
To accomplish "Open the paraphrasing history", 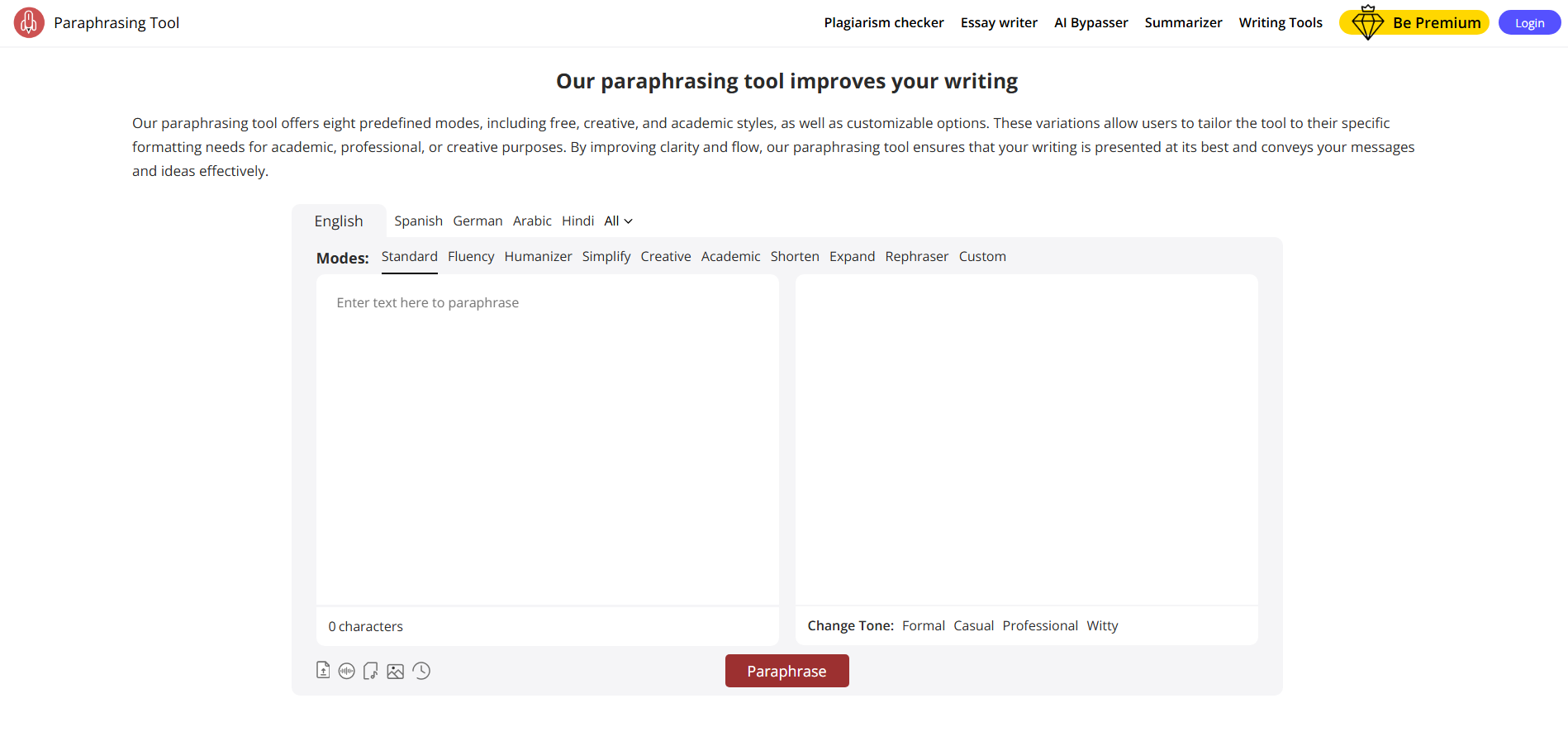I will 421,671.
